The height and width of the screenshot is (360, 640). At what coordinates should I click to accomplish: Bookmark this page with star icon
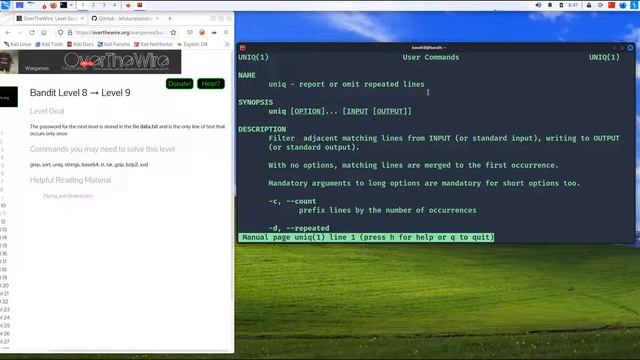coord(173,32)
